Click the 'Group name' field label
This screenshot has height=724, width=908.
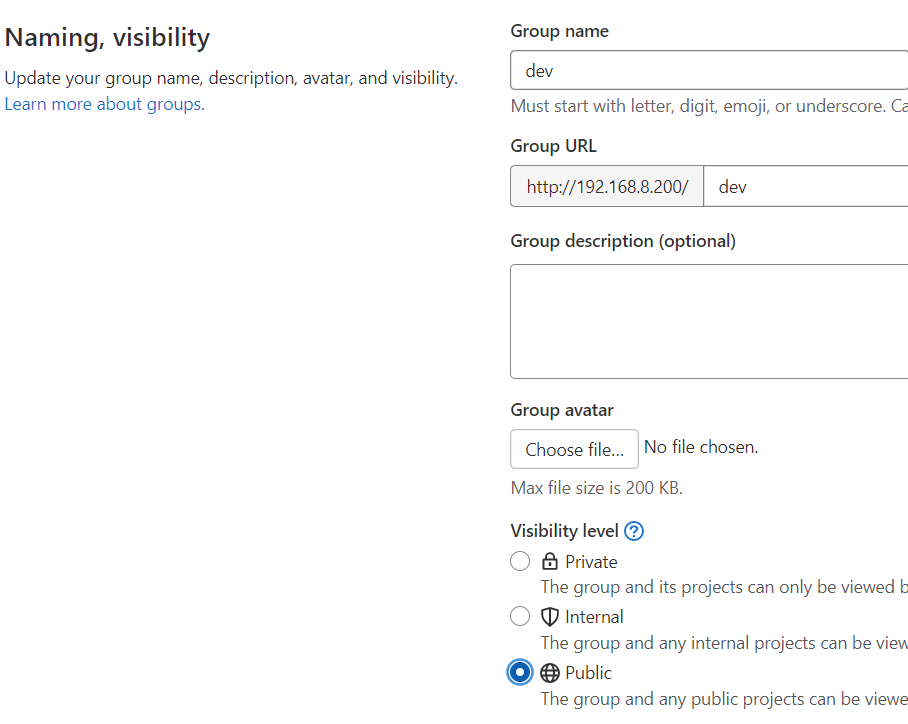[559, 31]
